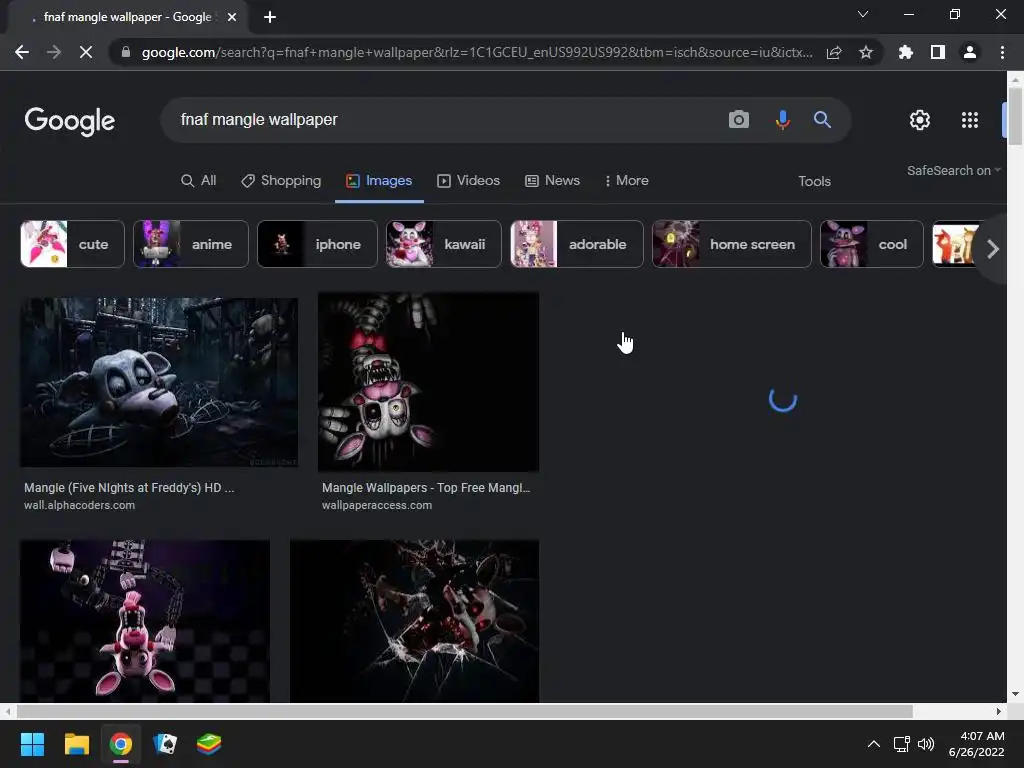The image size is (1024, 768).
Task: Search by image using camera icon
Action: 739,120
